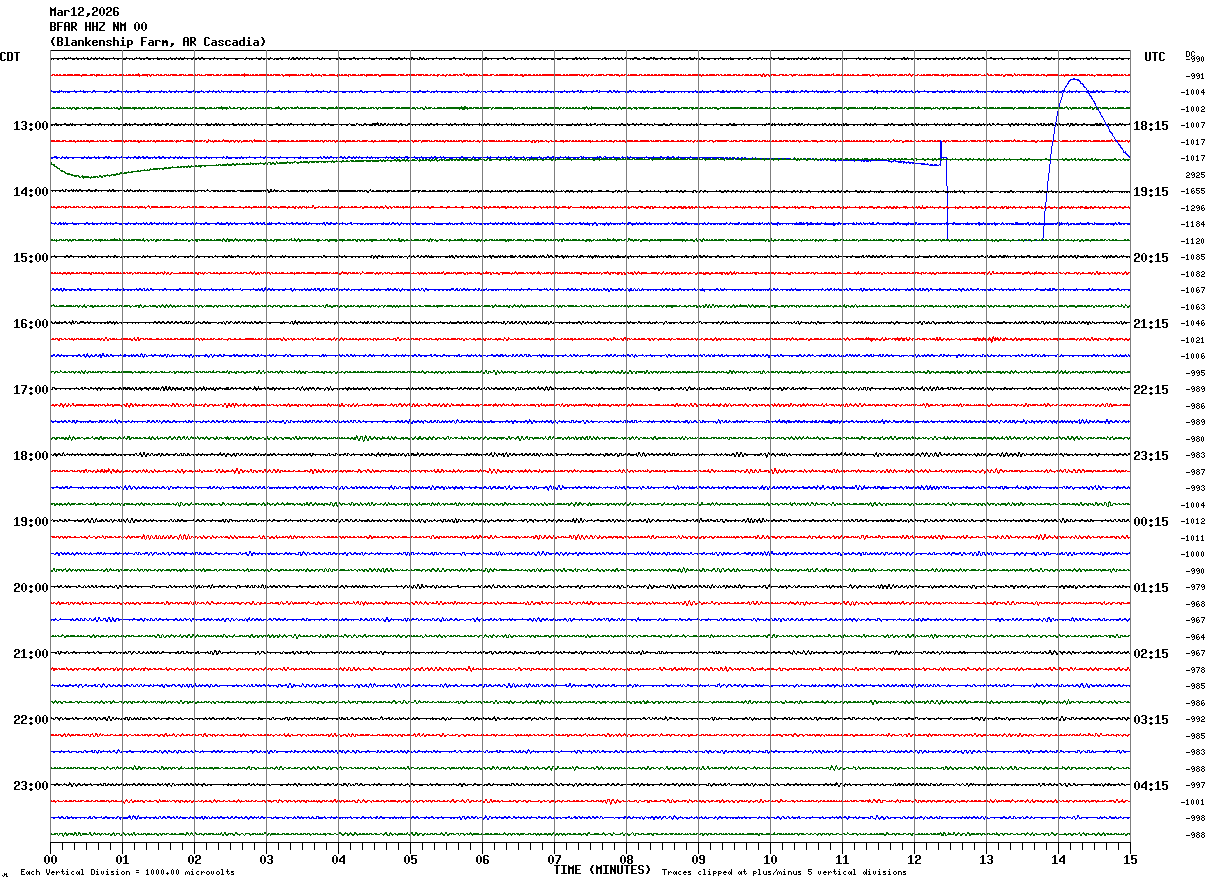Image resolution: width=1210 pixels, height=886 pixels.
Task: Click the 04:15 UTC time label
Action: [x=1151, y=786]
